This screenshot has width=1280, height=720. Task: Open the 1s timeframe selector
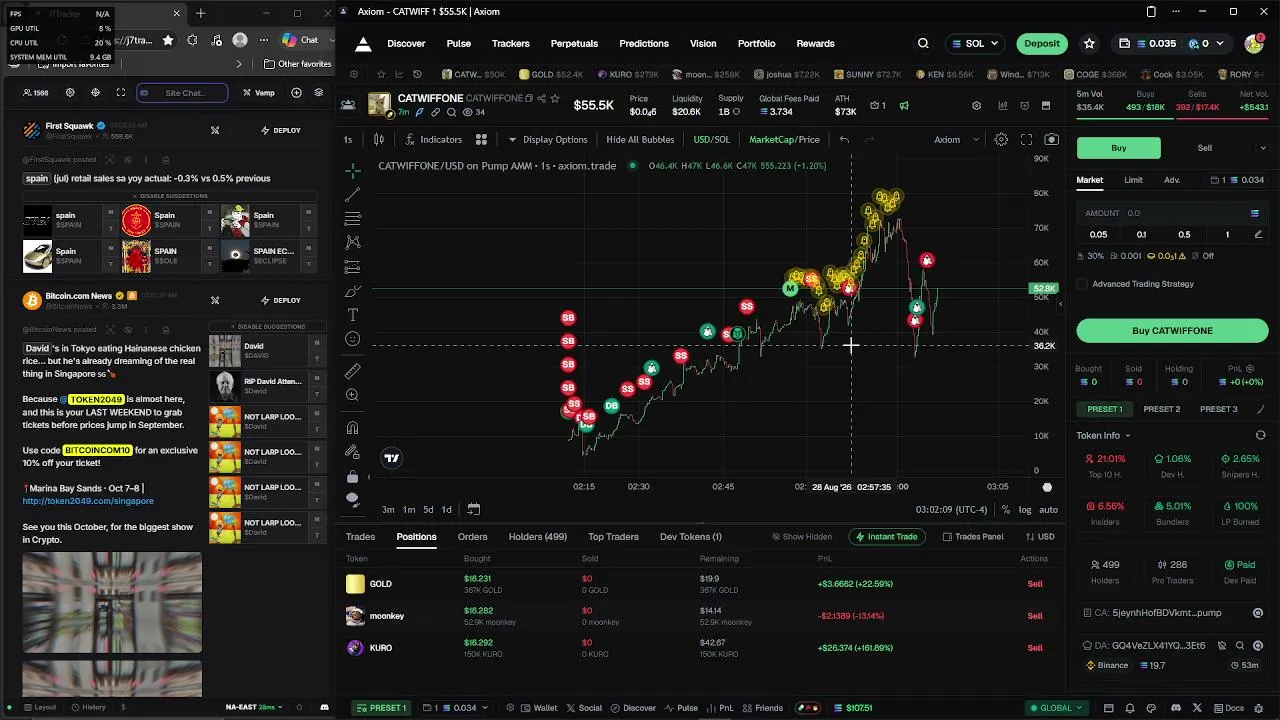tap(348, 140)
